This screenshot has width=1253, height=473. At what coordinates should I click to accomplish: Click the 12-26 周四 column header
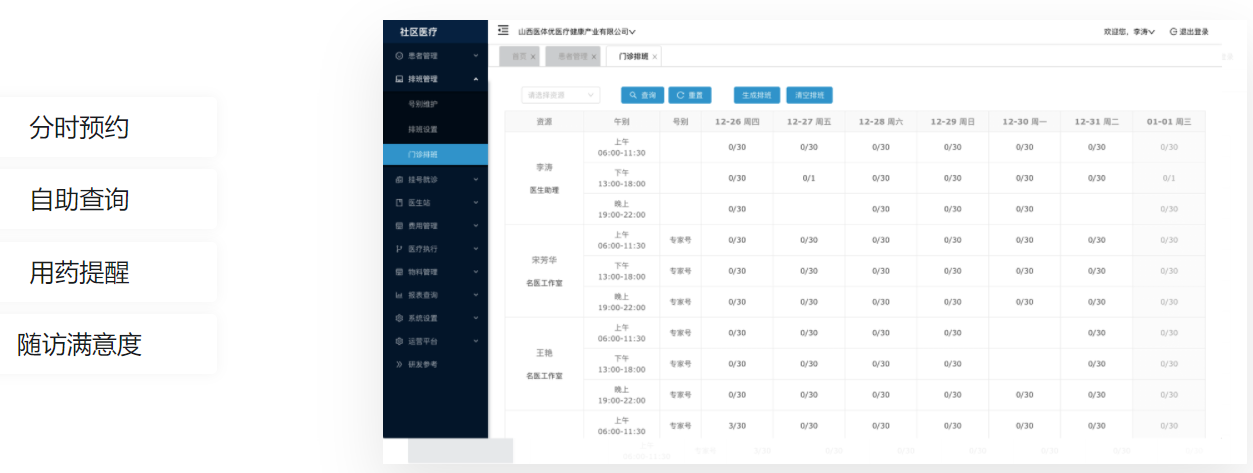tap(737, 121)
